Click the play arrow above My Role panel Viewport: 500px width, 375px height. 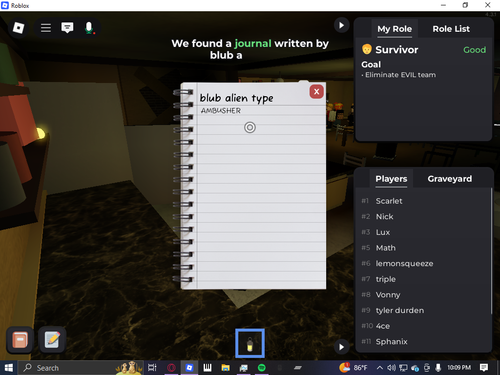[341, 25]
